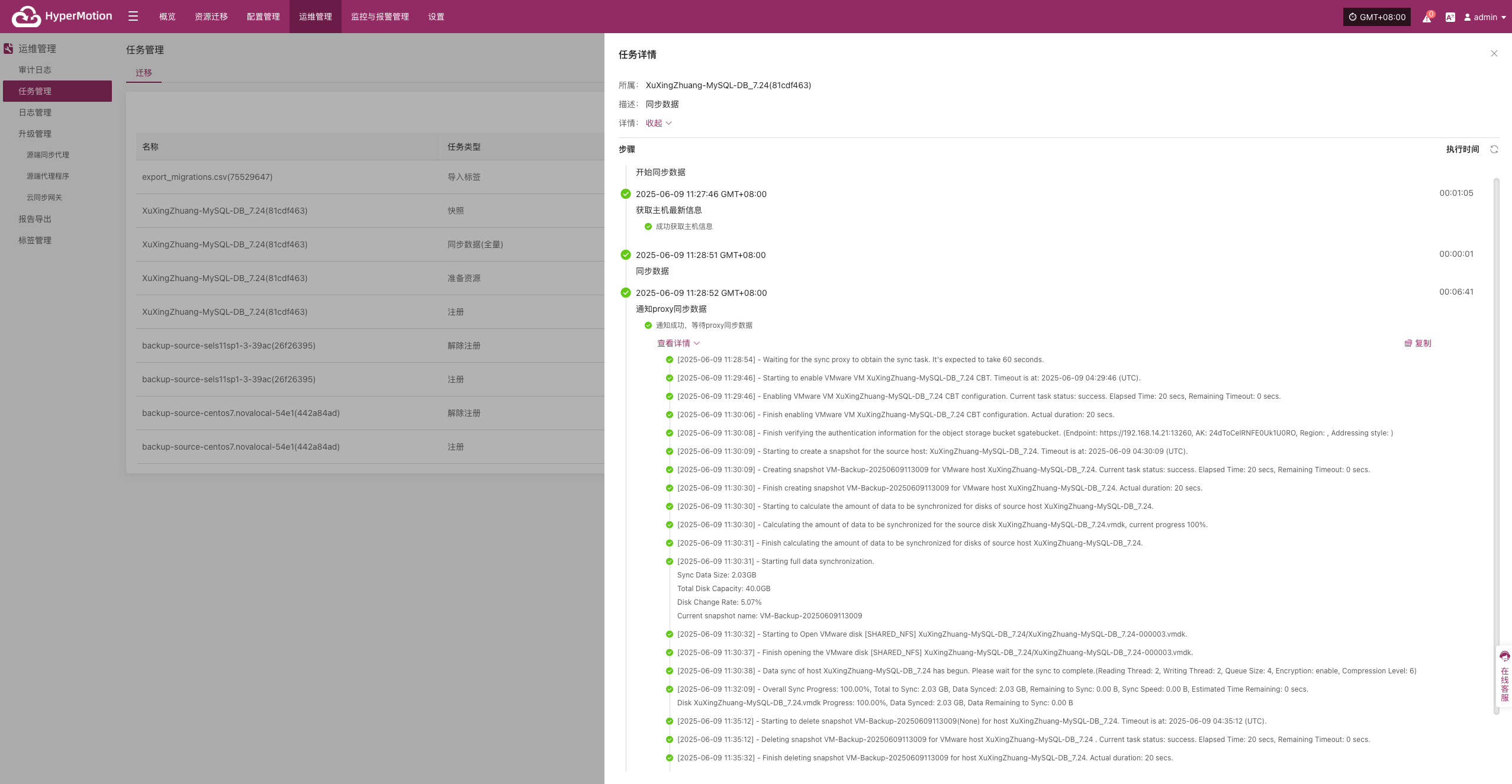This screenshot has height=784, width=1512.
Task: Go to 审计日志 in sidebar
Action: (57, 70)
